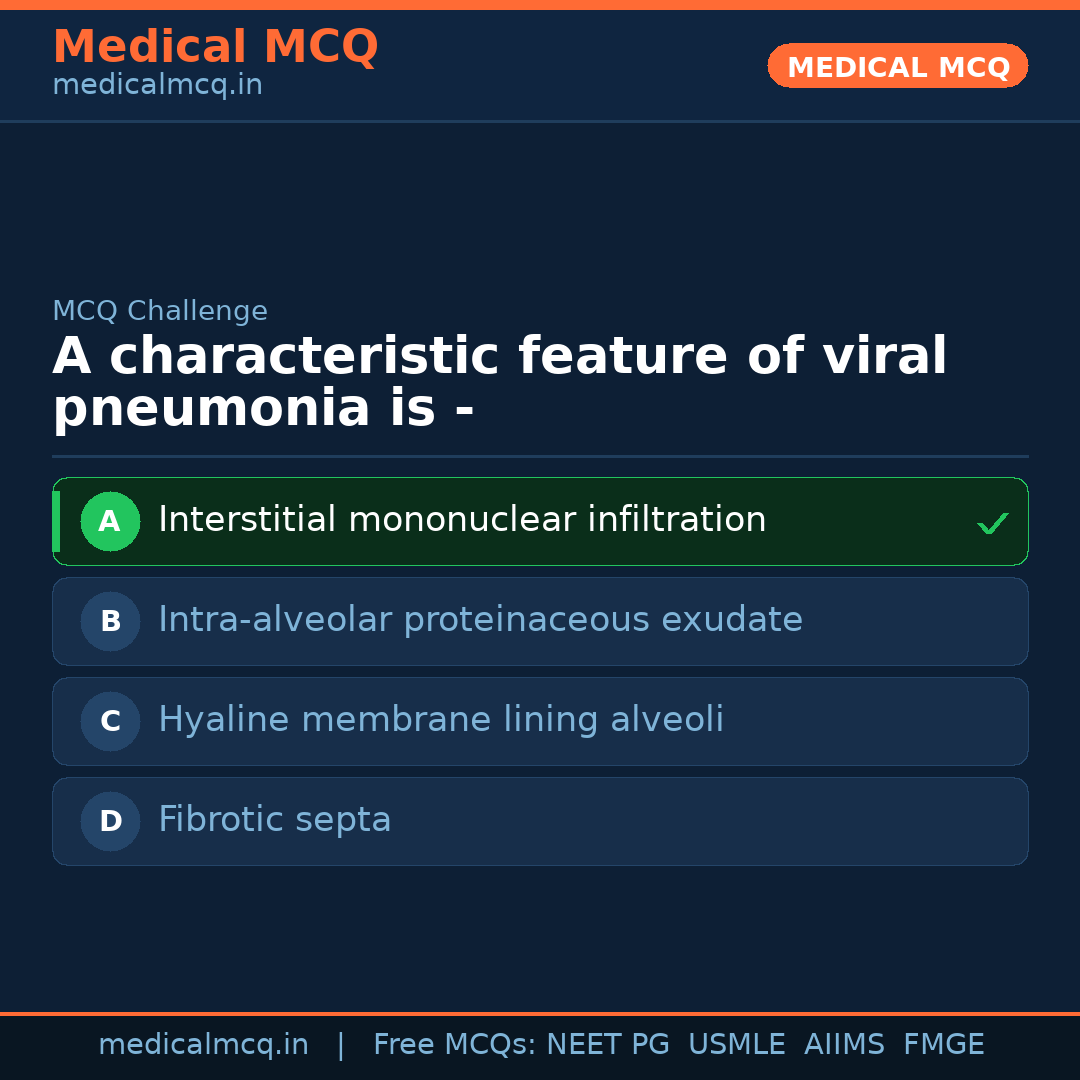This screenshot has width=1080, height=1080.
Task: Select 'FMGE' in the footer
Action: tap(944, 1045)
